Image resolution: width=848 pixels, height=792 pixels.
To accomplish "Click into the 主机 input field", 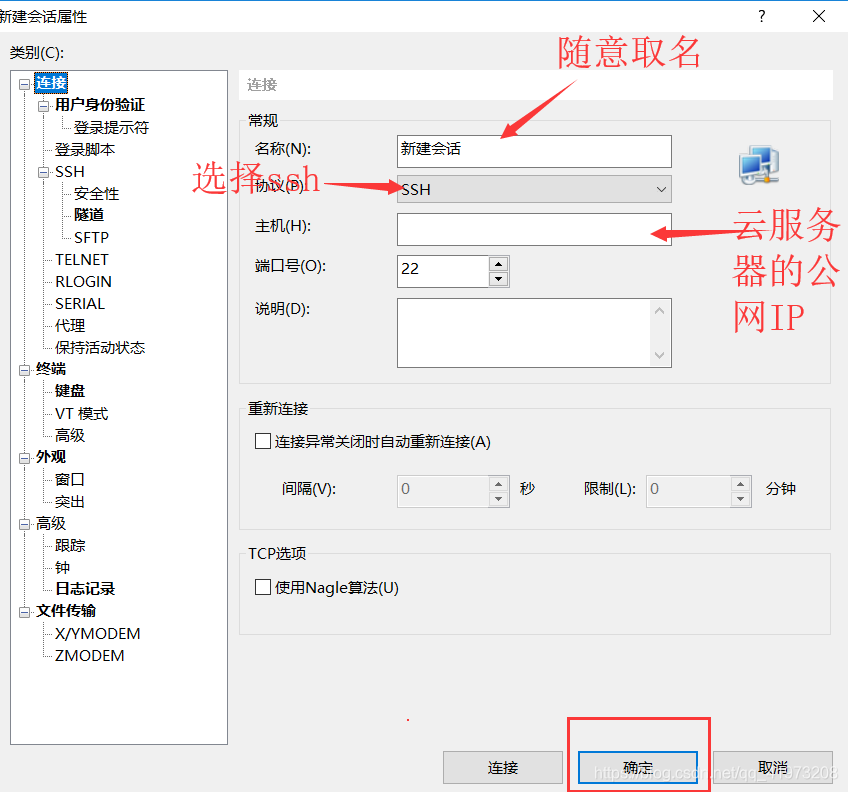I will pyautogui.click(x=533, y=230).
